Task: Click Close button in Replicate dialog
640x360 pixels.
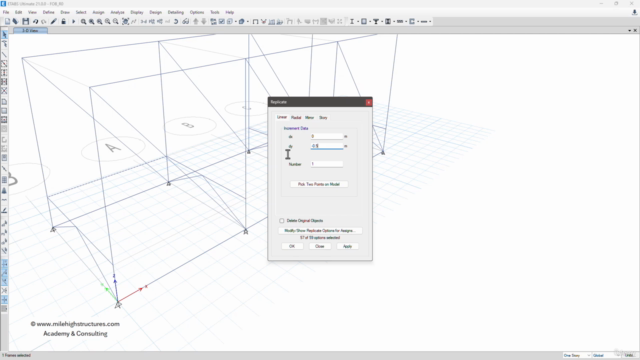Action: tap(320, 246)
